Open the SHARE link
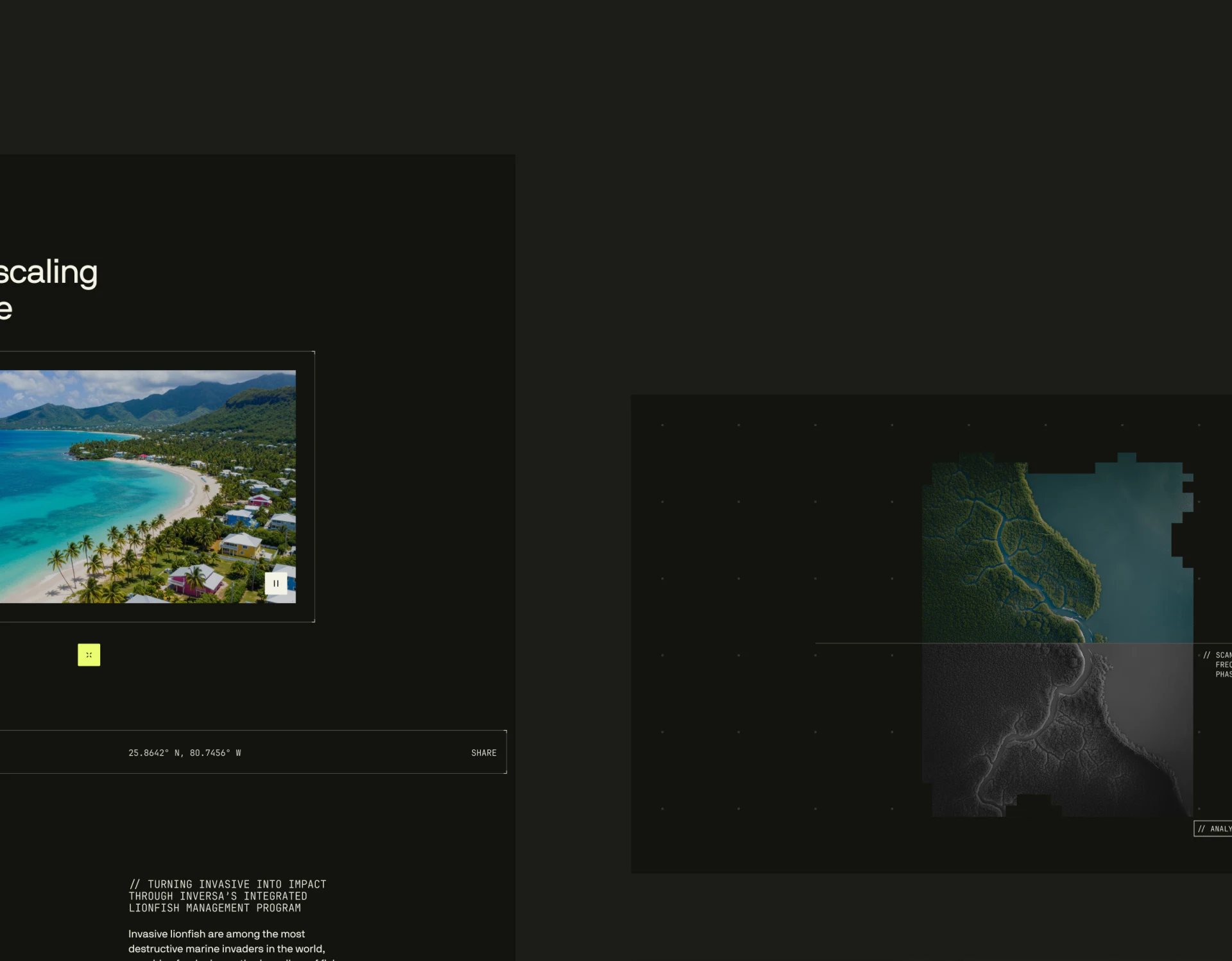This screenshot has width=1232, height=961. tap(484, 753)
